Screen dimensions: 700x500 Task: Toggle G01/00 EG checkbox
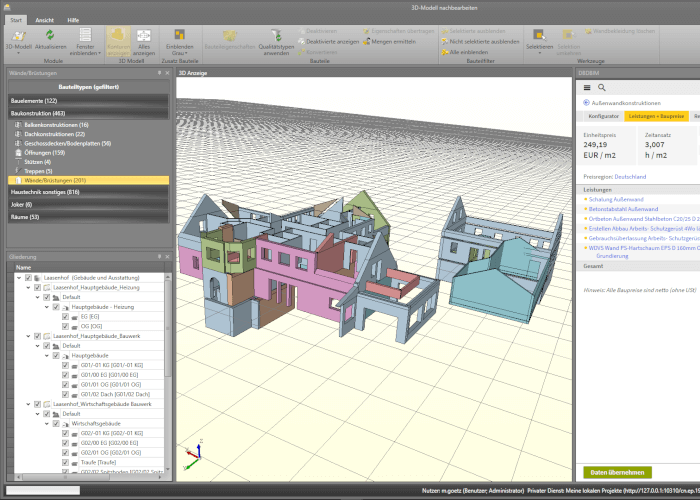pyautogui.click(x=65, y=375)
